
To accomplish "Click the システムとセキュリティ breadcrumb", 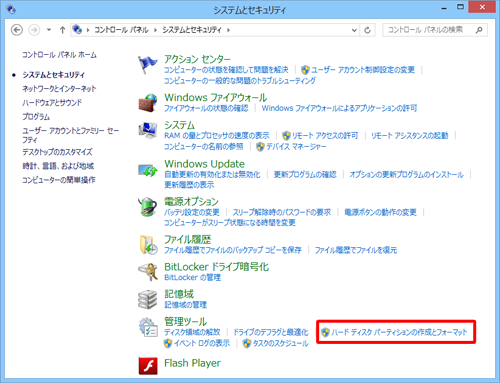I will [192, 30].
